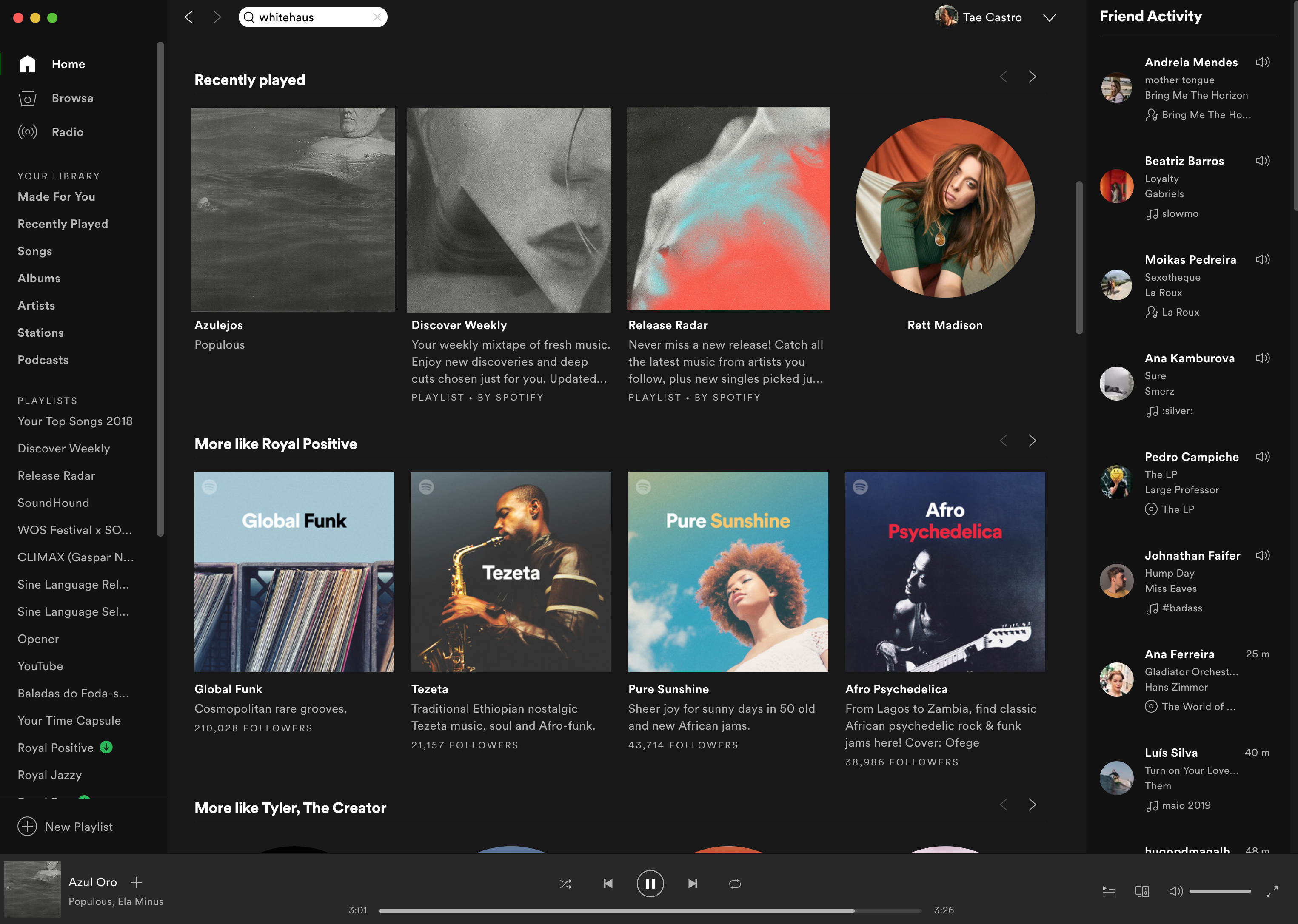Open Songs in Your Library
The height and width of the screenshot is (924, 1298).
pos(35,251)
